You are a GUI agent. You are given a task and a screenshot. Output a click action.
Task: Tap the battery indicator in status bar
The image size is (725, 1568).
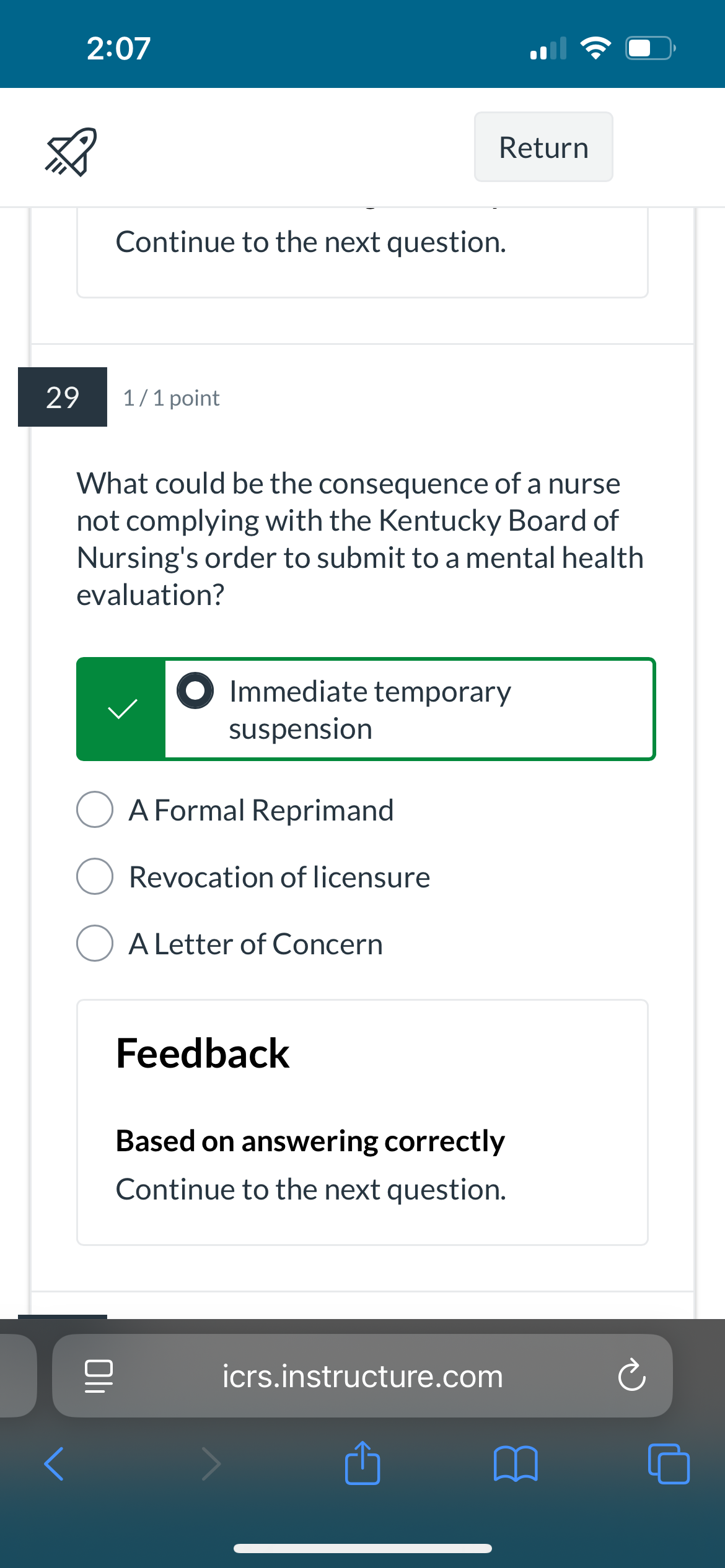click(650, 48)
